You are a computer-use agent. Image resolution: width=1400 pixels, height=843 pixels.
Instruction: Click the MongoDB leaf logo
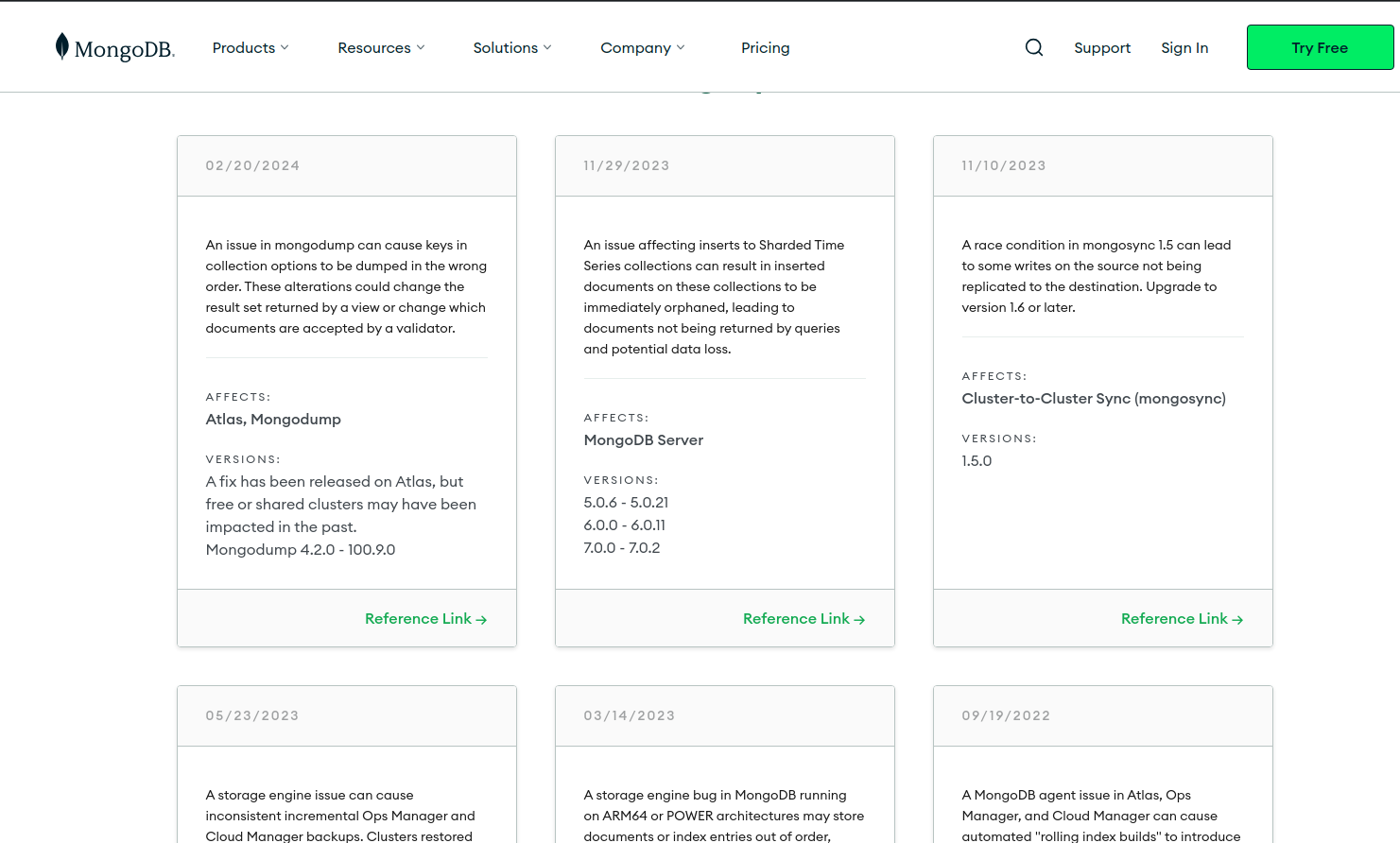[x=62, y=46]
